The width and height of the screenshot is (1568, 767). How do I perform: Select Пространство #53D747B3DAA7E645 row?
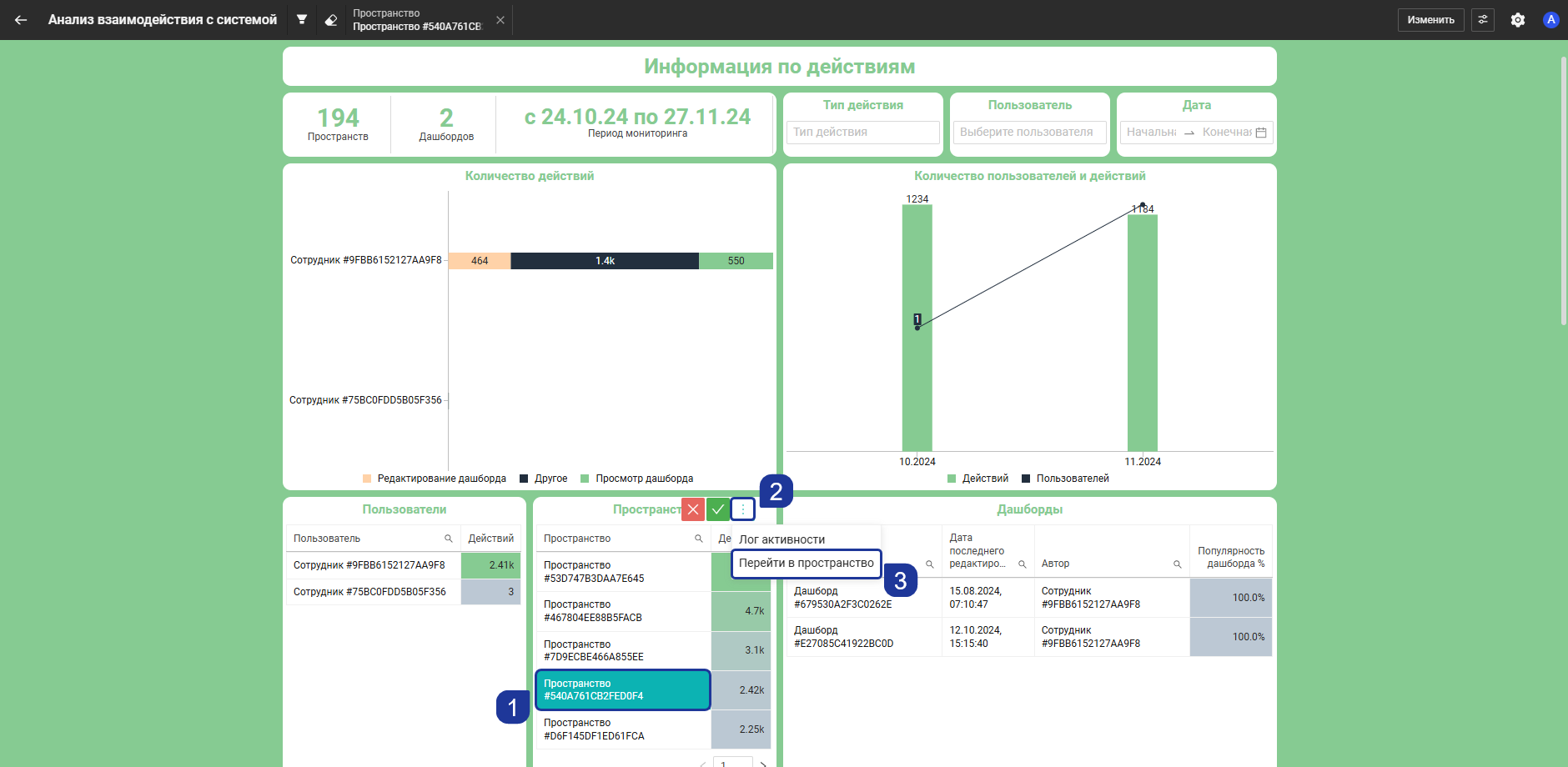pyautogui.click(x=624, y=572)
